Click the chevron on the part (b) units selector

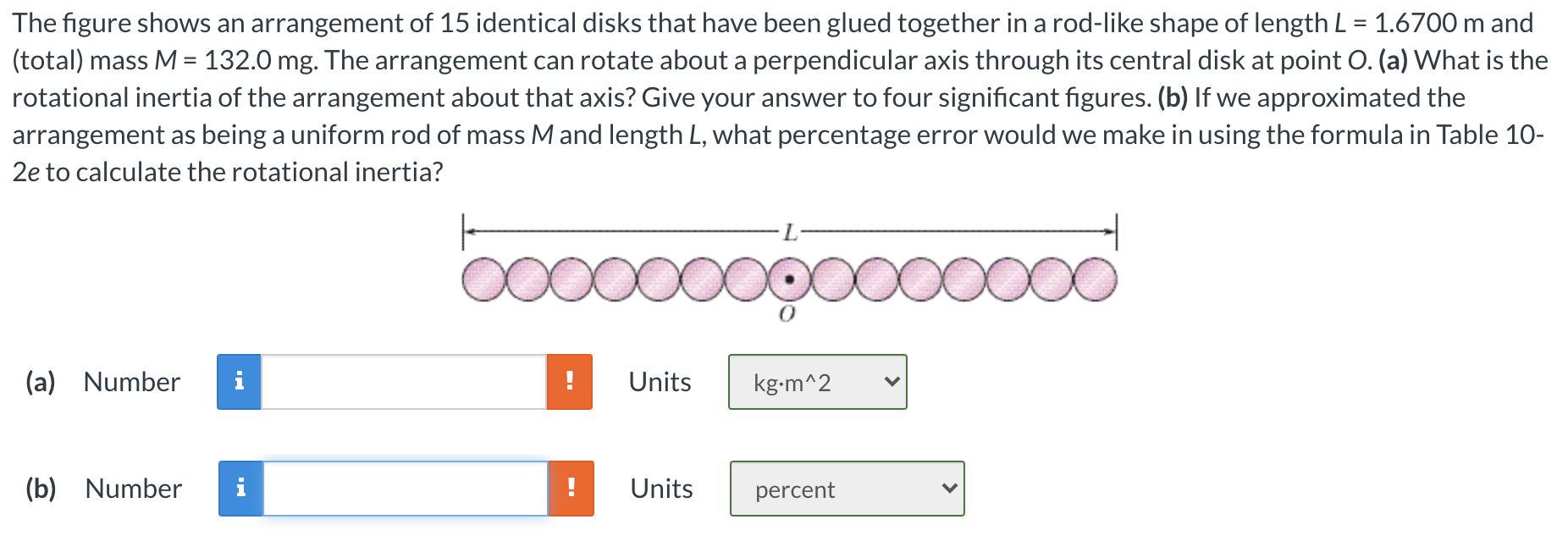click(948, 489)
